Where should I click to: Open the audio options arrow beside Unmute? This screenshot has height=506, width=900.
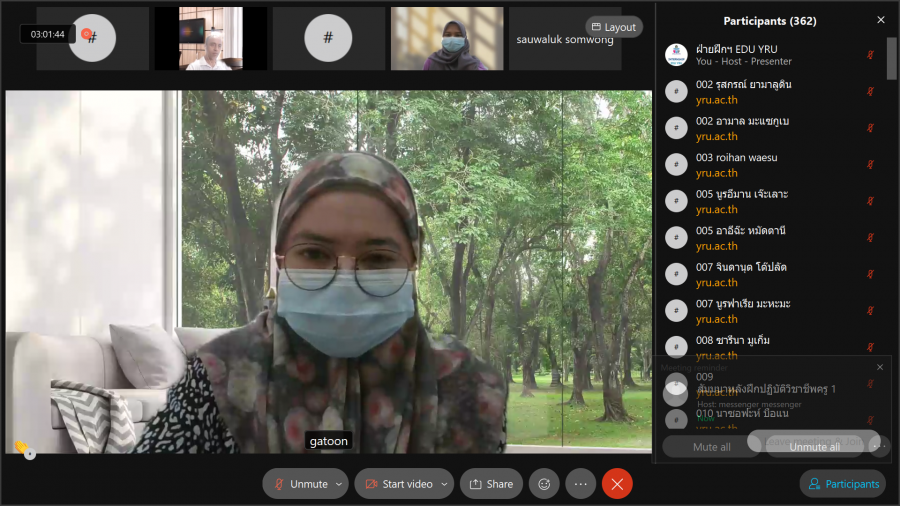[x=339, y=484]
